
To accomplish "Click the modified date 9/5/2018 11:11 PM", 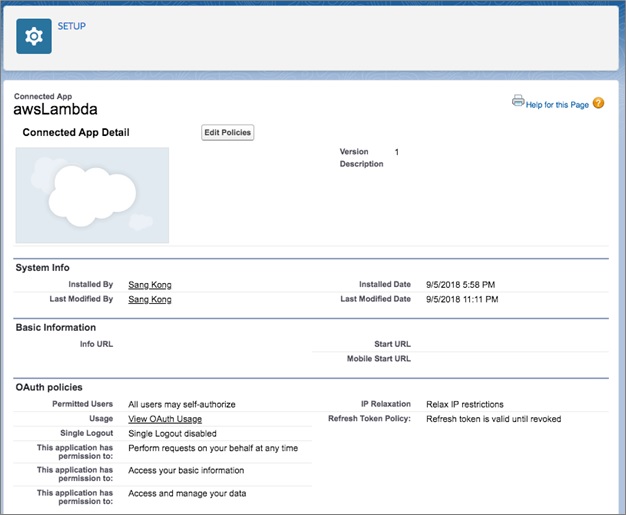I will [462, 299].
